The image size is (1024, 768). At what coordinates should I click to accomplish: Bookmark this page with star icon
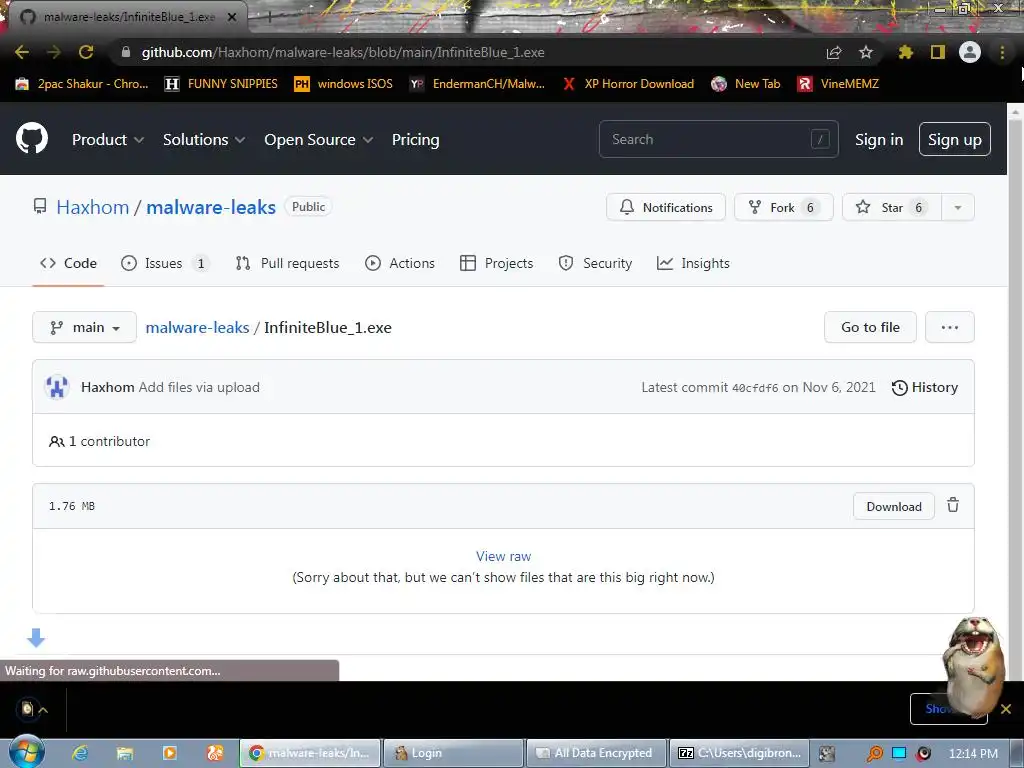tap(866, 52)
